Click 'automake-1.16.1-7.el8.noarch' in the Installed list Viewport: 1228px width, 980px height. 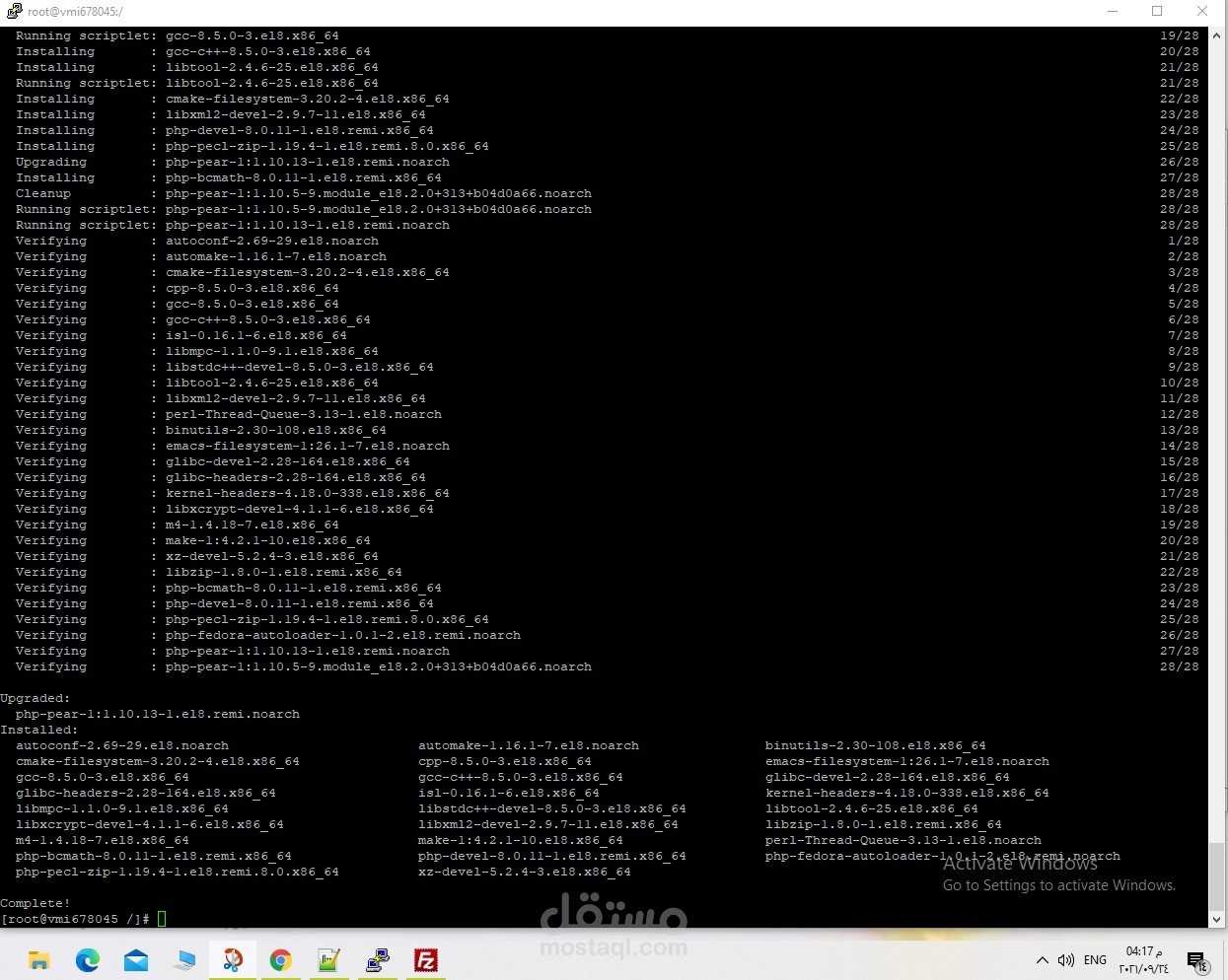click(x=529, y=745)
